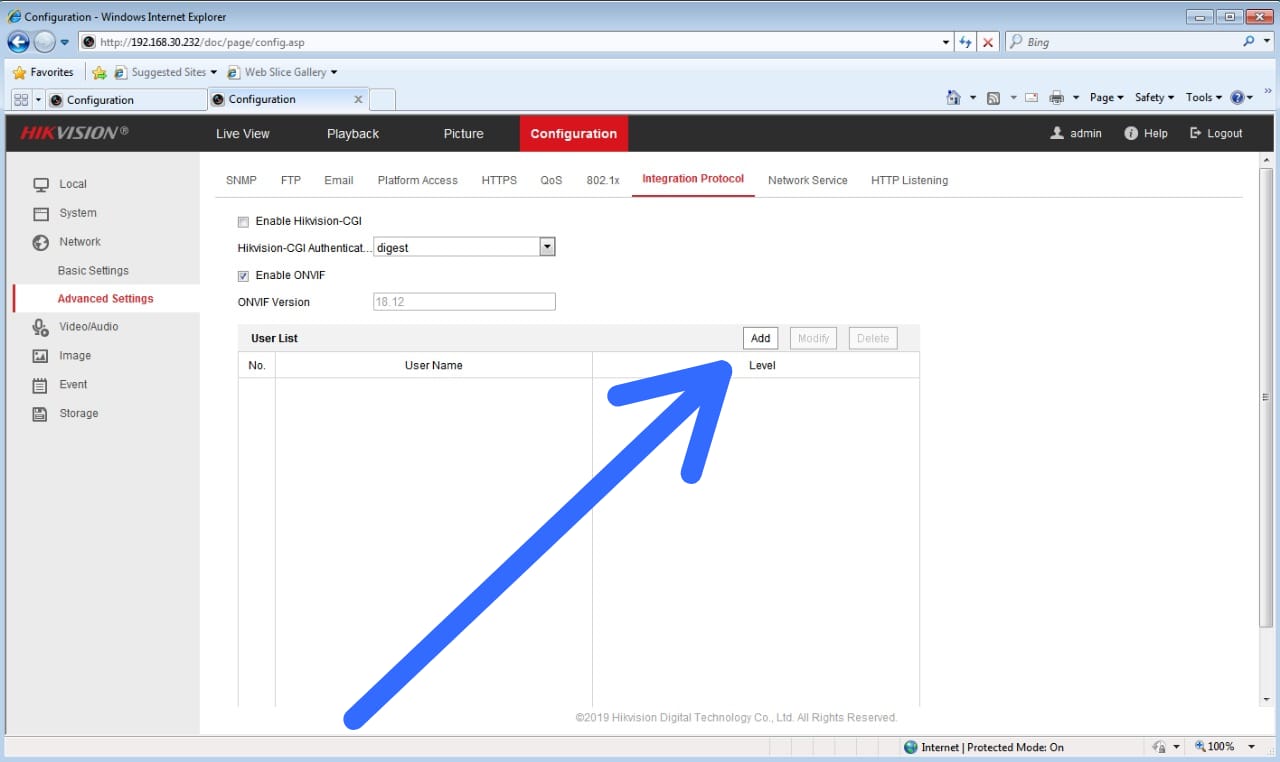Enable the Hikvision-CGI checkbox
Image resolution: width=1280 pixels, height=762 pixels.
pos(243,222)
